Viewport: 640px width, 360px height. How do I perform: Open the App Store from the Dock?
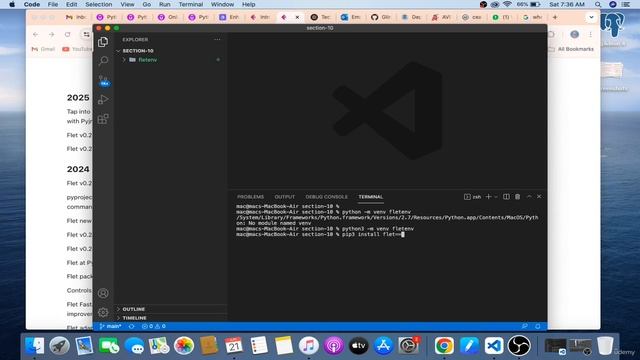point(383,346)
